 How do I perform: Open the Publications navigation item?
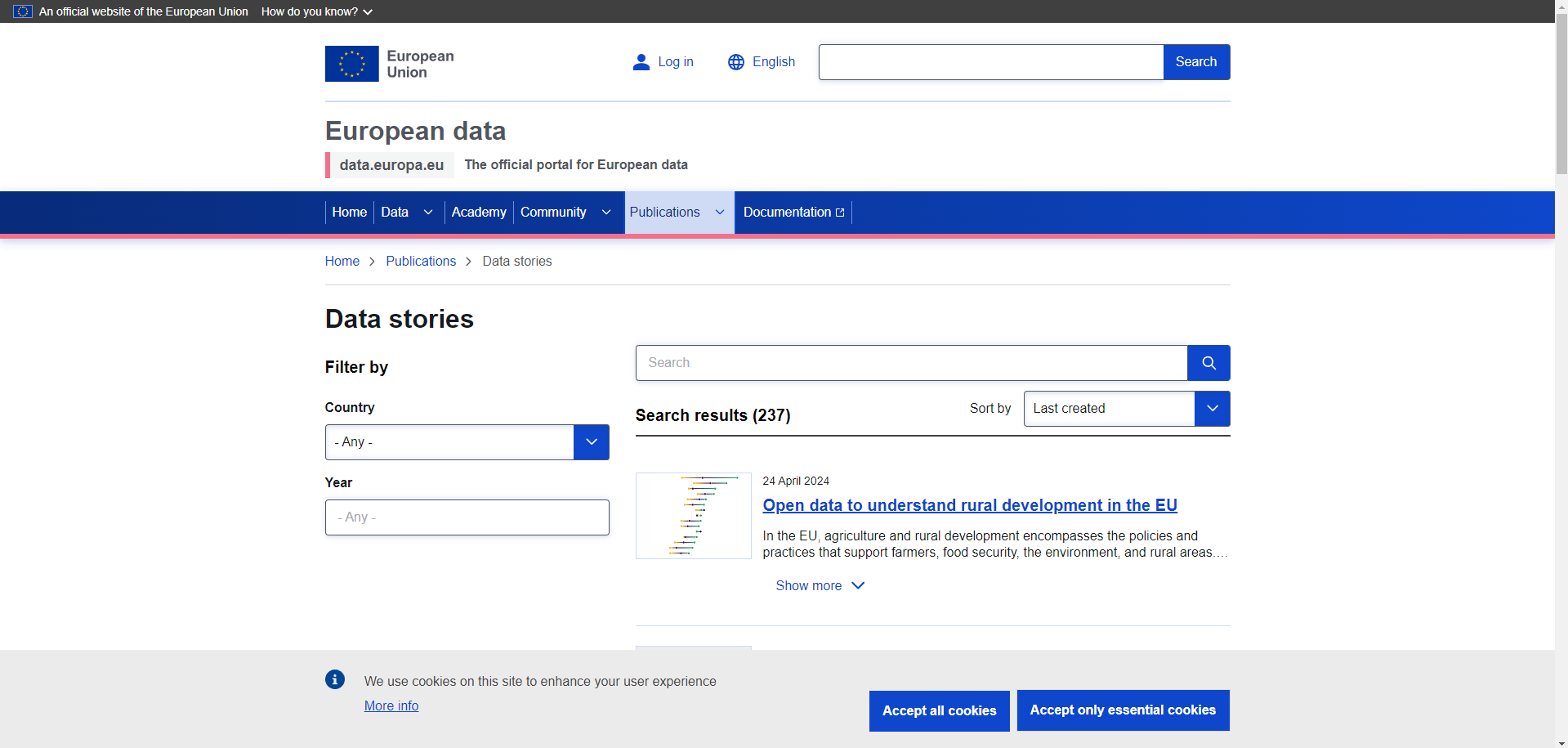[x=664, y=213]
